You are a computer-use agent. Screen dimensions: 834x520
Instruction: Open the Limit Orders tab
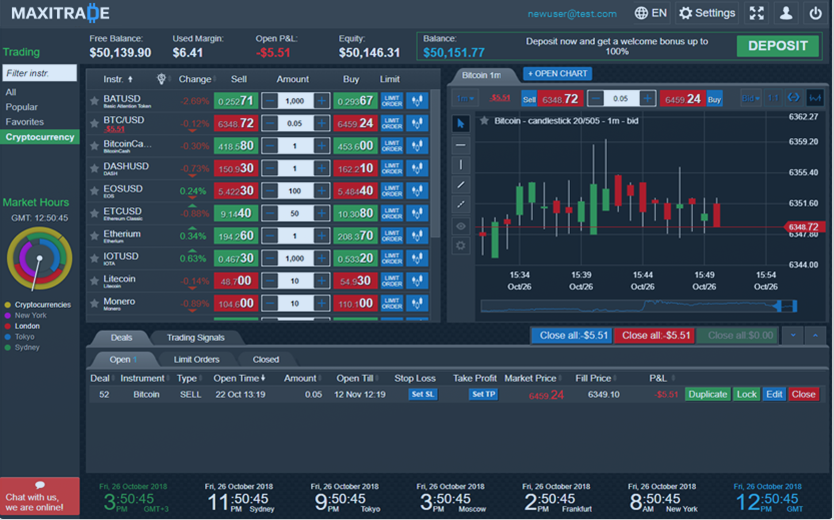tap(196, 359)
